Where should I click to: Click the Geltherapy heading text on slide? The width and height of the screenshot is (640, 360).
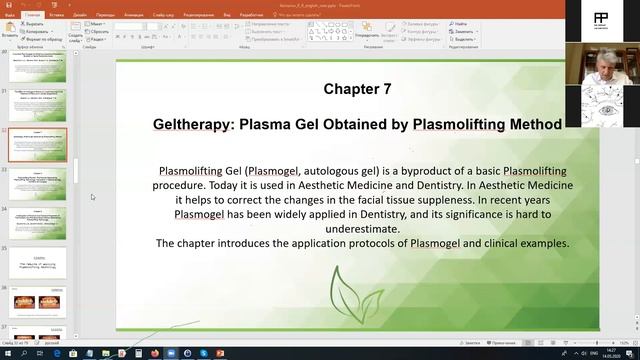coord(357,124)
